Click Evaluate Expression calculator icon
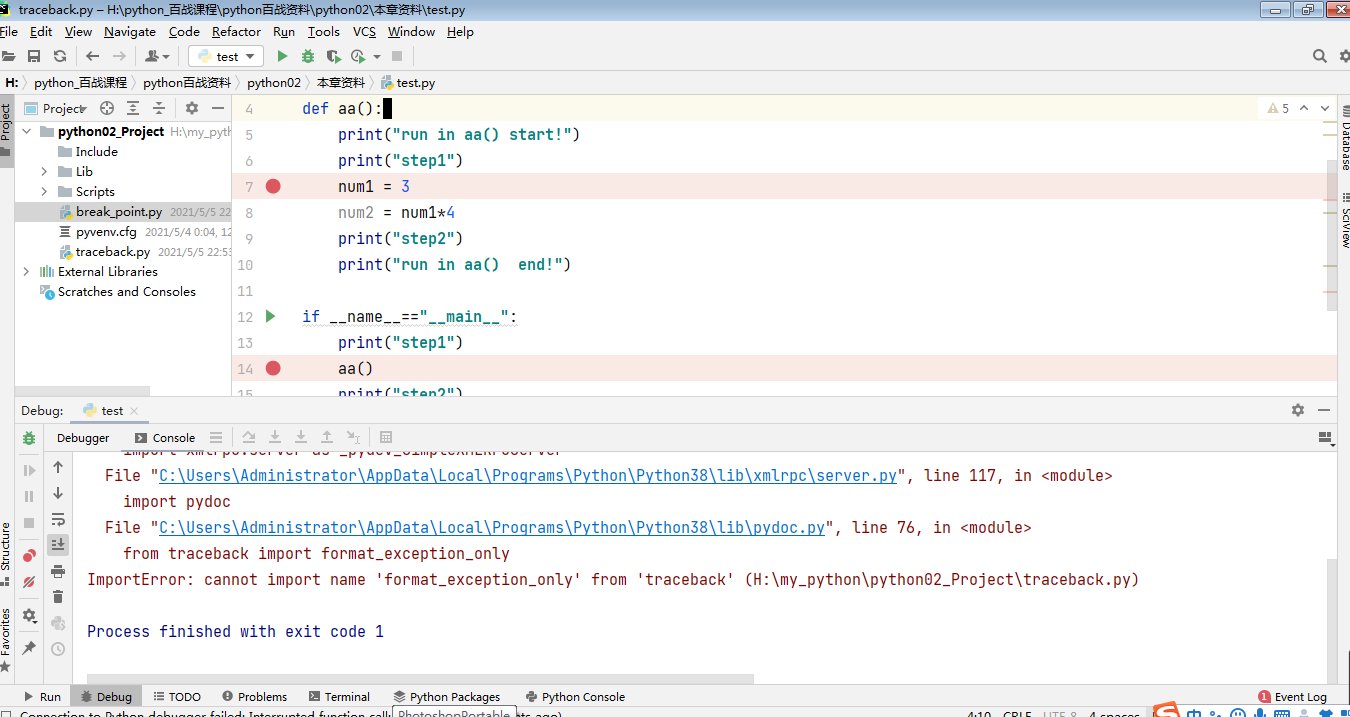This screenshot has height=717, width=1350. (x=386, y=438)
